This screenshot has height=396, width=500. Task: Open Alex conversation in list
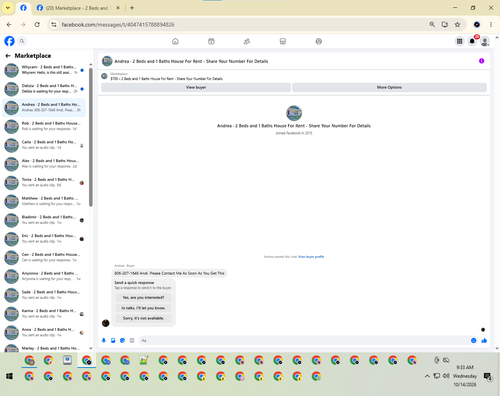(44, 164)
